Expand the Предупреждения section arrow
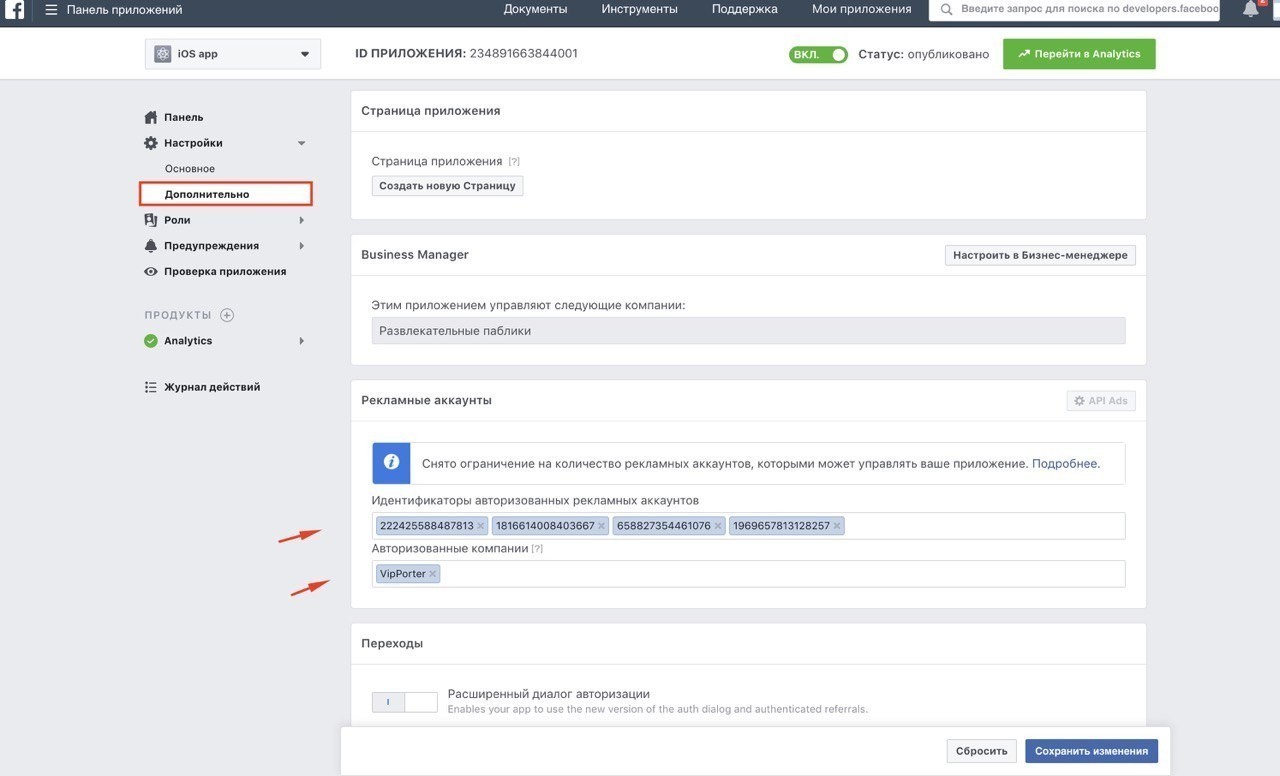The image size is (1280, 776). click(302, 246)
